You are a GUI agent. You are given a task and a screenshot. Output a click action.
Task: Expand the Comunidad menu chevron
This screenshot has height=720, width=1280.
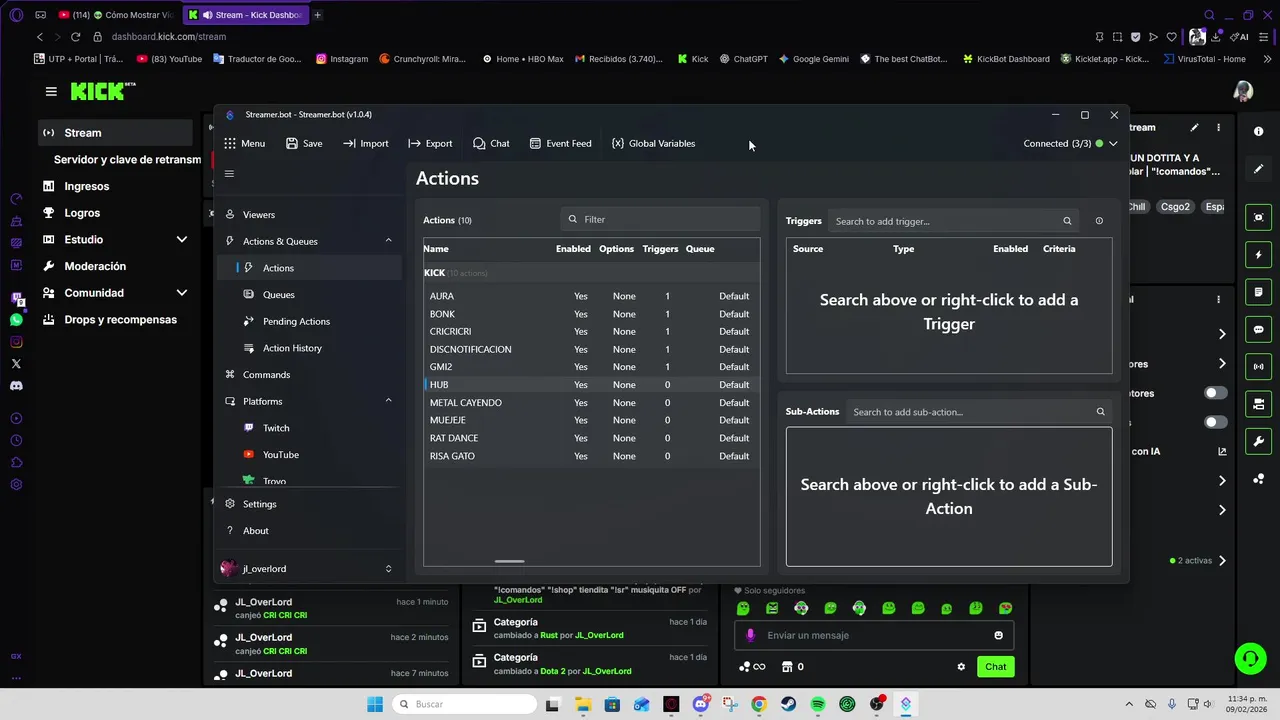pyautogui.click(x=182, y=293)
